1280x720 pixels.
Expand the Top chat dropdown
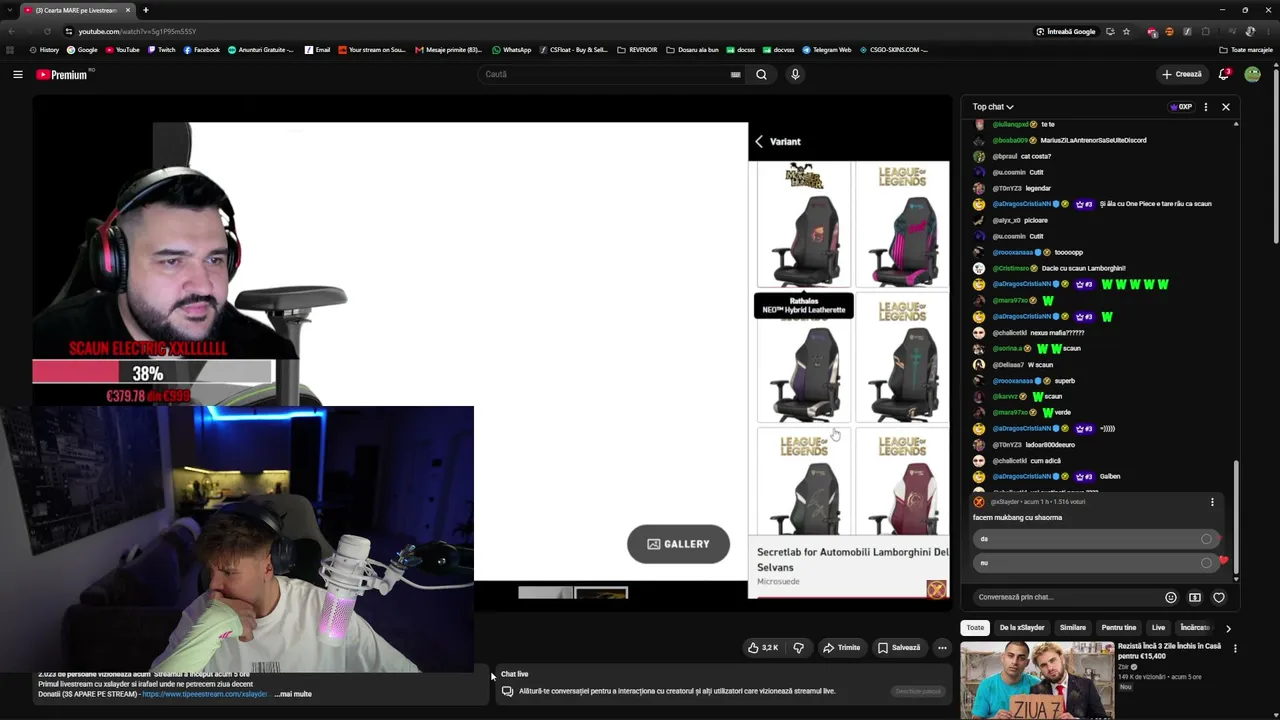pos(993,107)
